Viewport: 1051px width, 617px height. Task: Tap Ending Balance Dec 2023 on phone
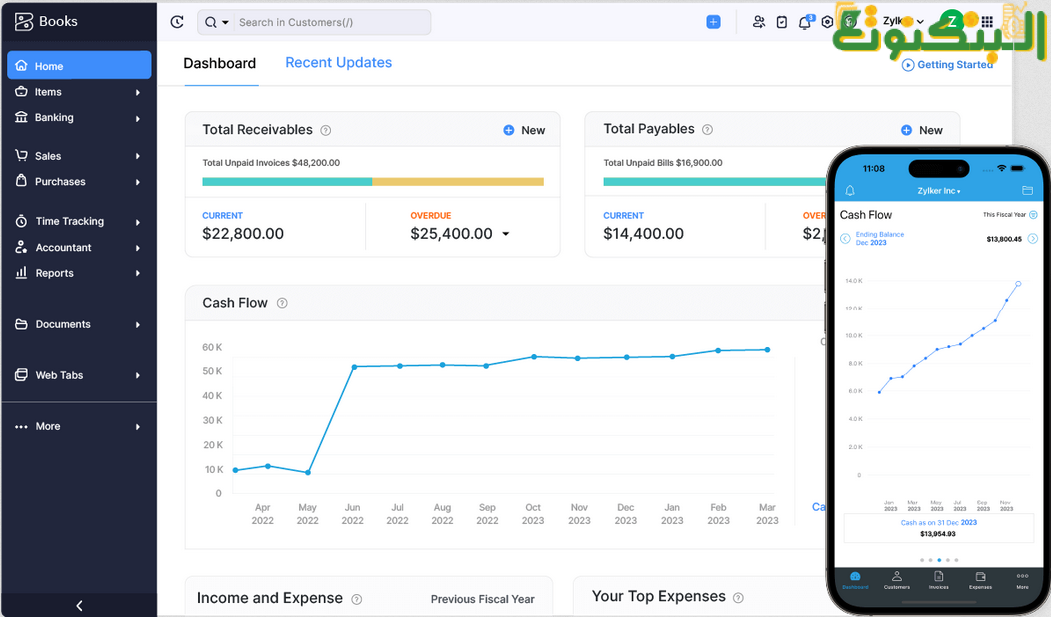tap(879, 238)
